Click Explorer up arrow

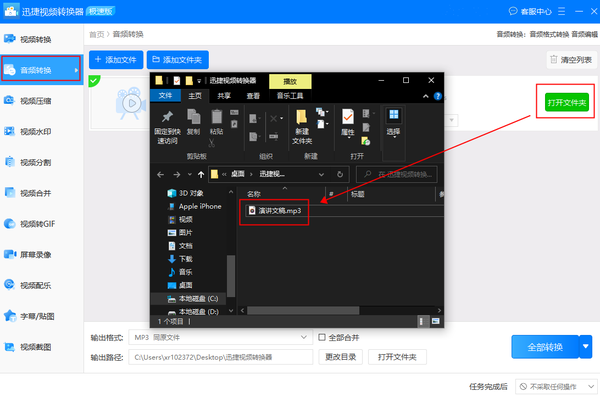[x=201, y=175]
